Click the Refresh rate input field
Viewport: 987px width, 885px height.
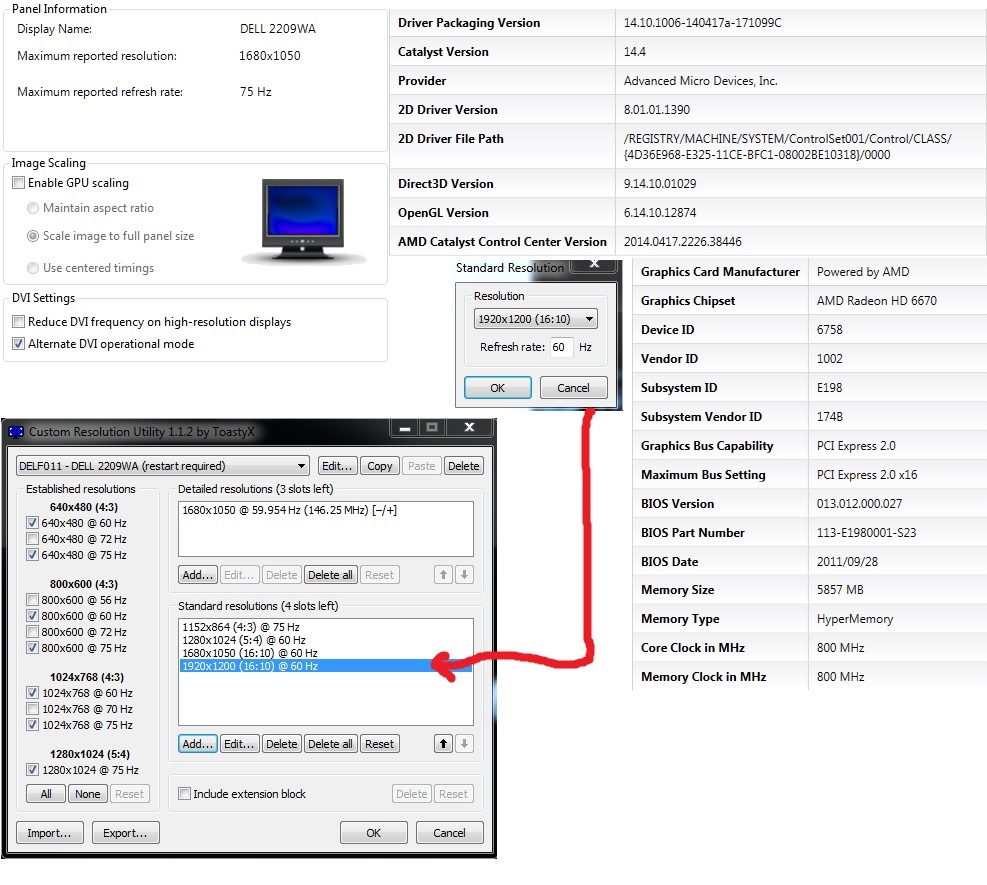560,347
